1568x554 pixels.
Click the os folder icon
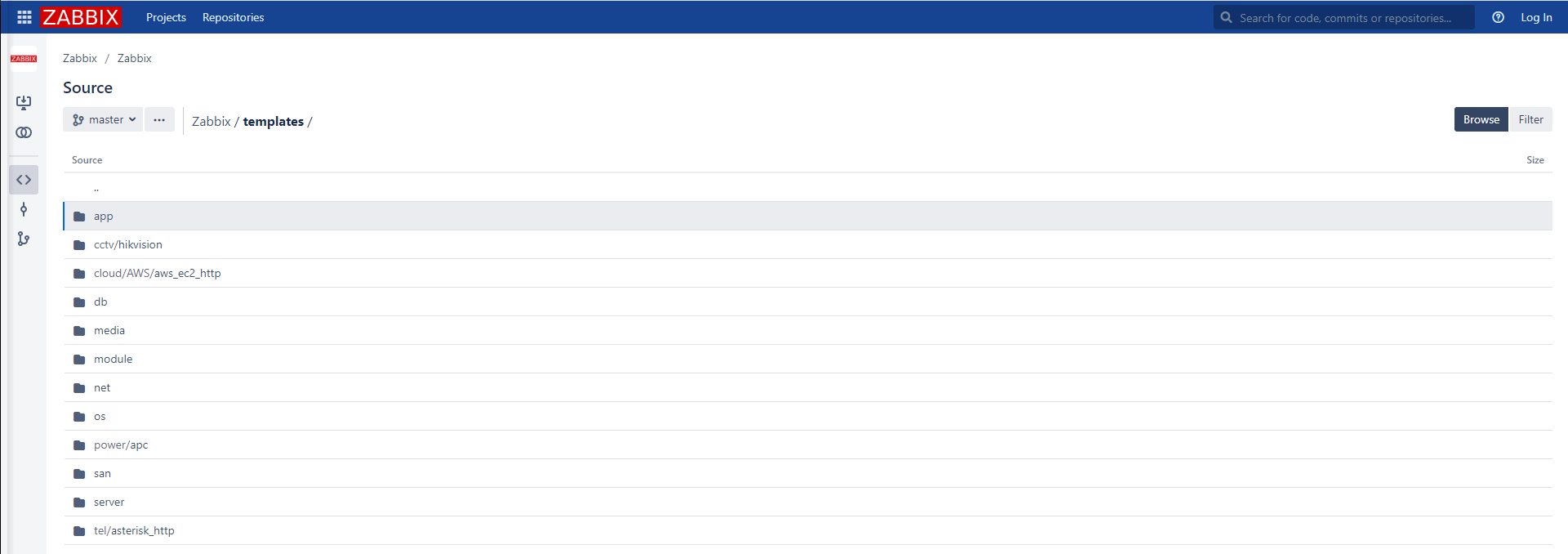point(79,417)
